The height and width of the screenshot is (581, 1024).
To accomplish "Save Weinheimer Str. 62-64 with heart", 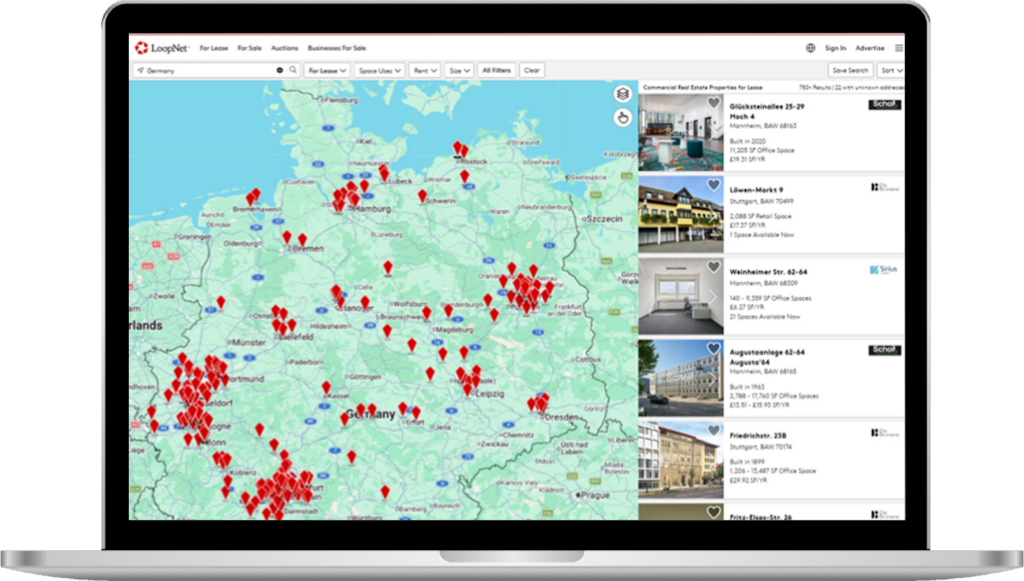I will [714, 267].
